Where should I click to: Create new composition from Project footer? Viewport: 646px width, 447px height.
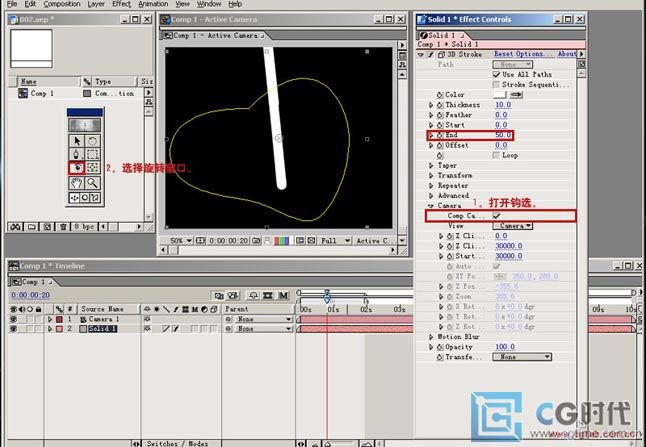[47, 227]
